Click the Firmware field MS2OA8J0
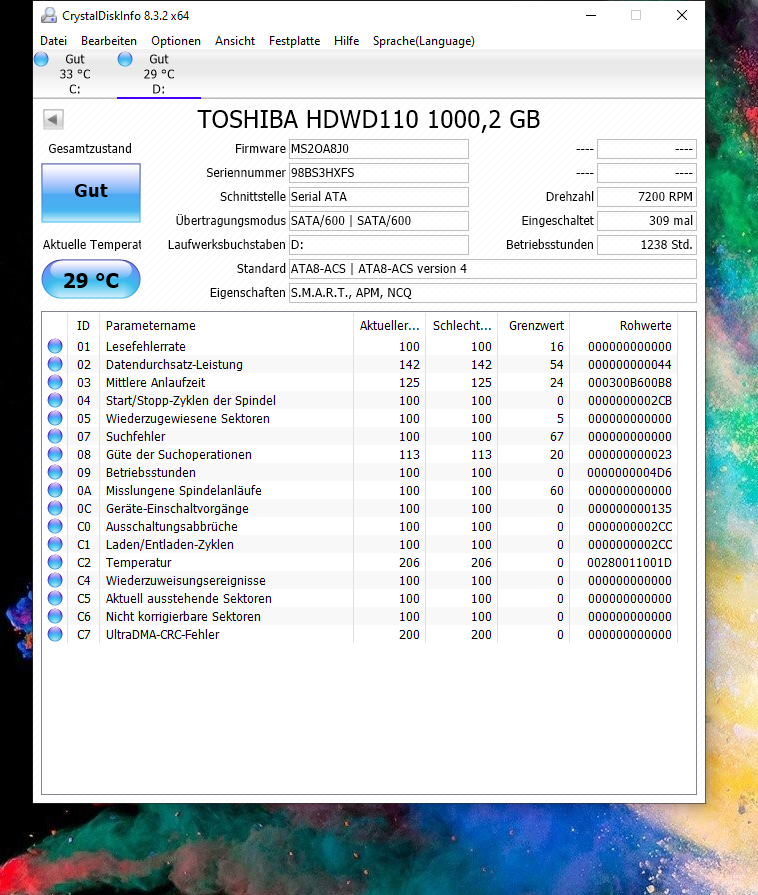758x895 pixels. click(378, 149)
